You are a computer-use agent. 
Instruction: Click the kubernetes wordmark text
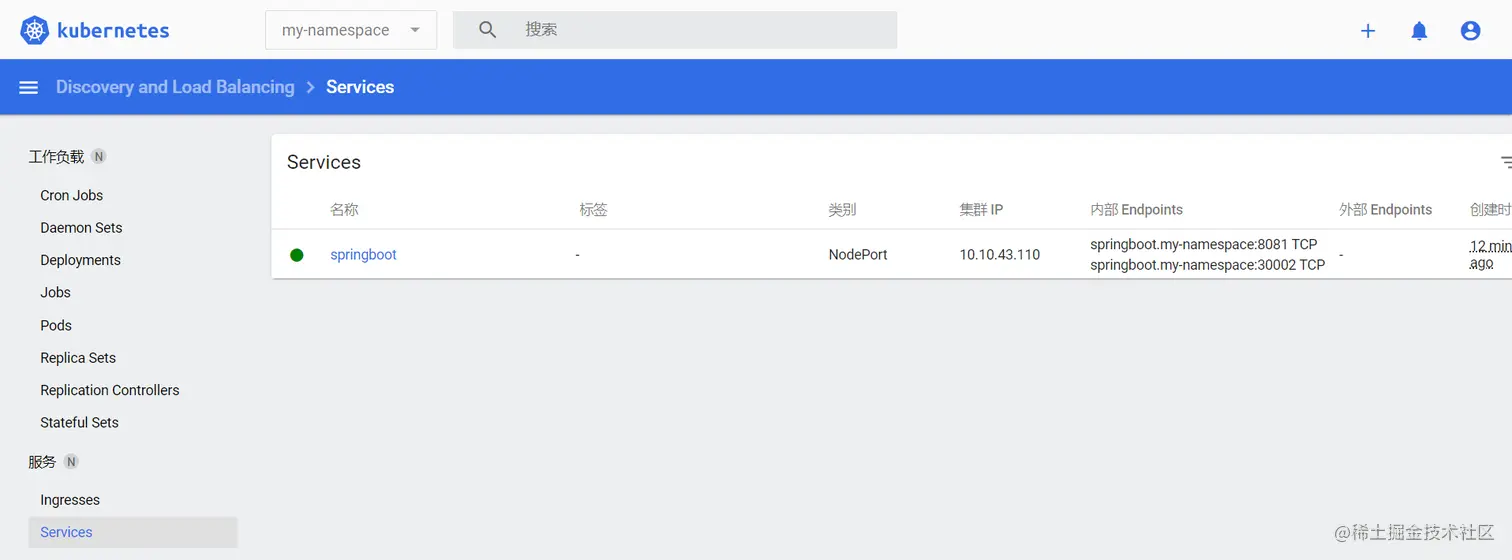(x=113, y=31)
